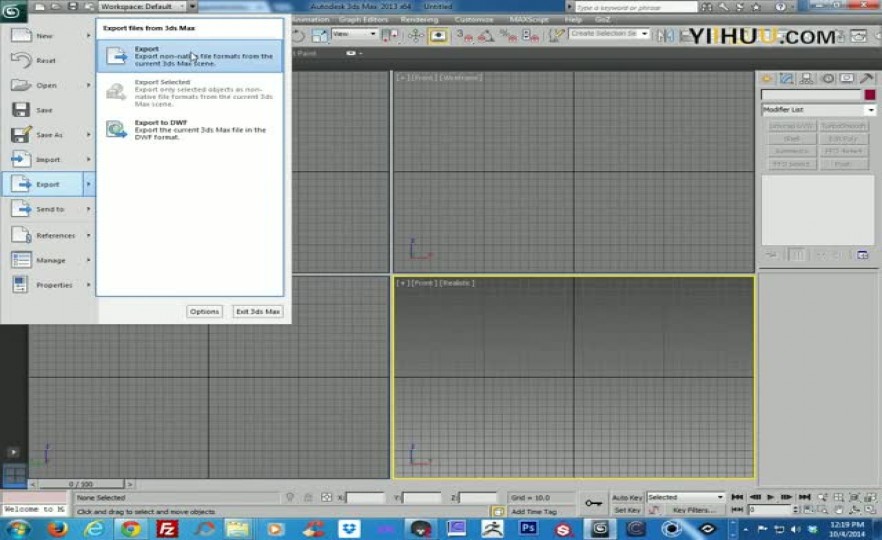Click the time slider 0/100 handle

click(81, 484)
